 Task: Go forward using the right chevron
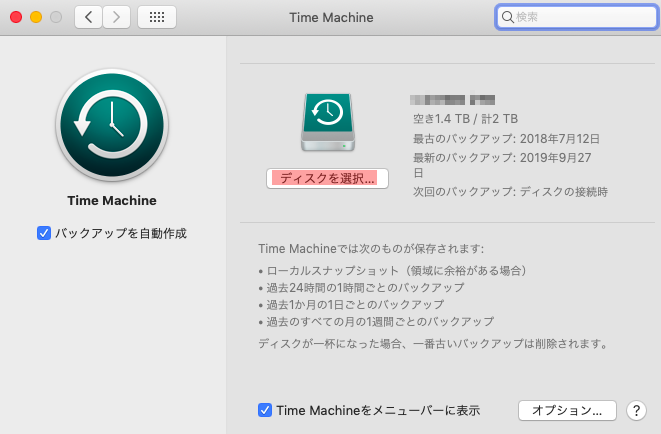[117, 17]
